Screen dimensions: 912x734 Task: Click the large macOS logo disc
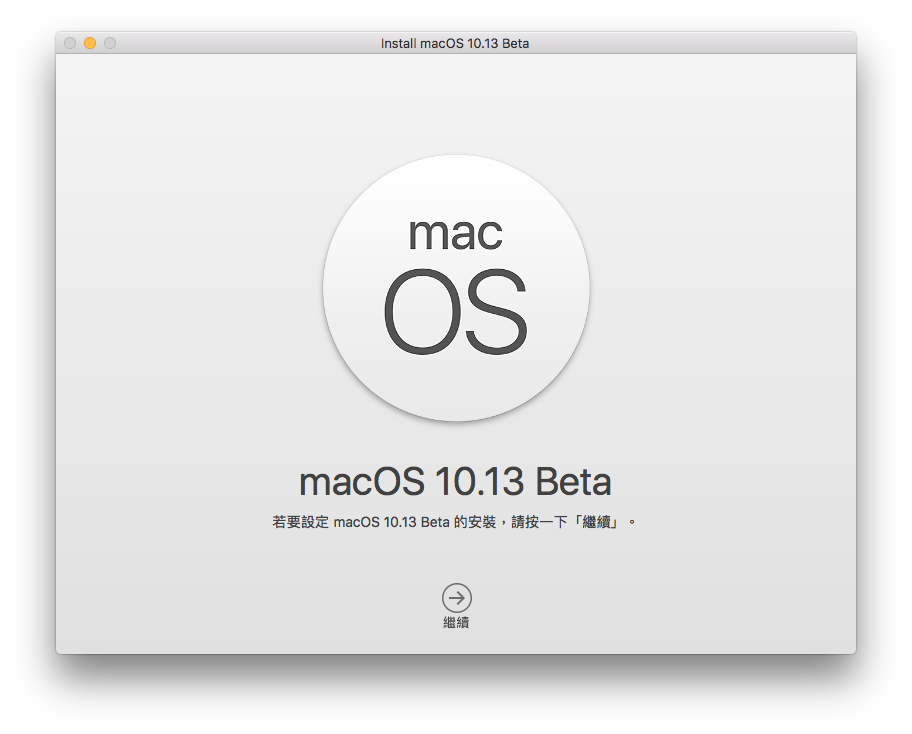coord(457,288)
